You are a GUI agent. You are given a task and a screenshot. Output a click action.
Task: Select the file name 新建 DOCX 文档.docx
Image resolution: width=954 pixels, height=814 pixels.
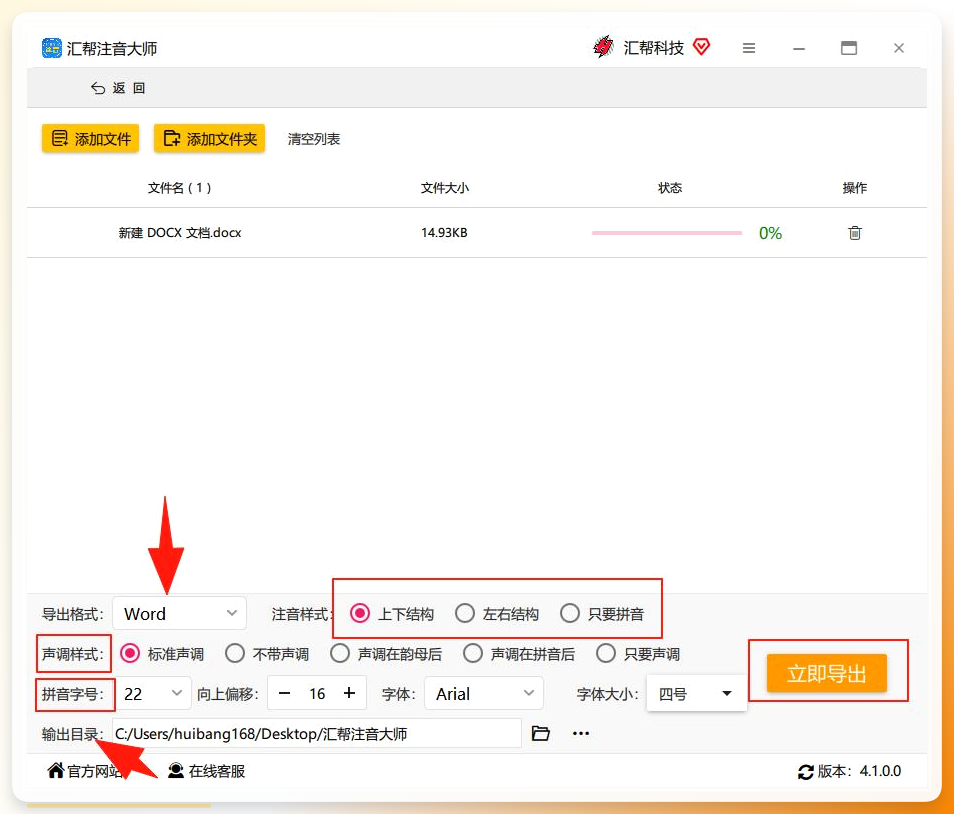point(180,233)
